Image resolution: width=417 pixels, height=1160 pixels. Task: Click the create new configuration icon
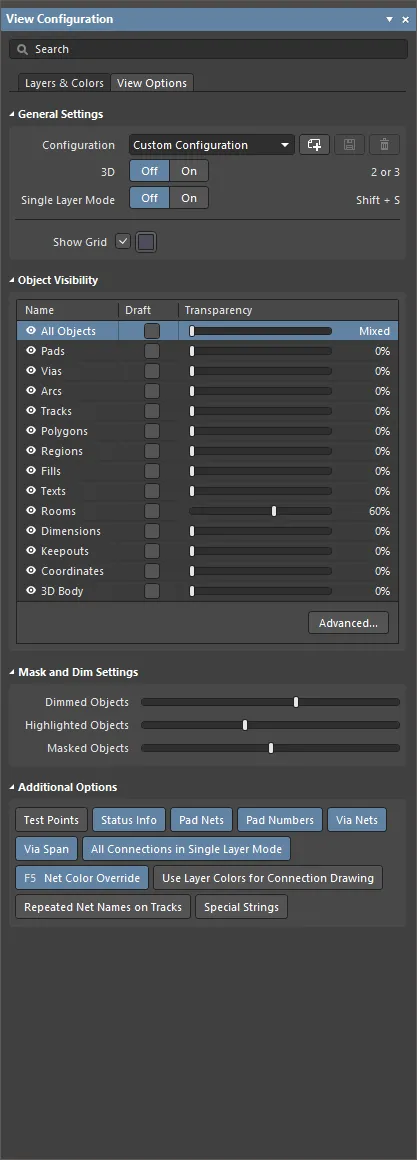(x=314, y=145)
